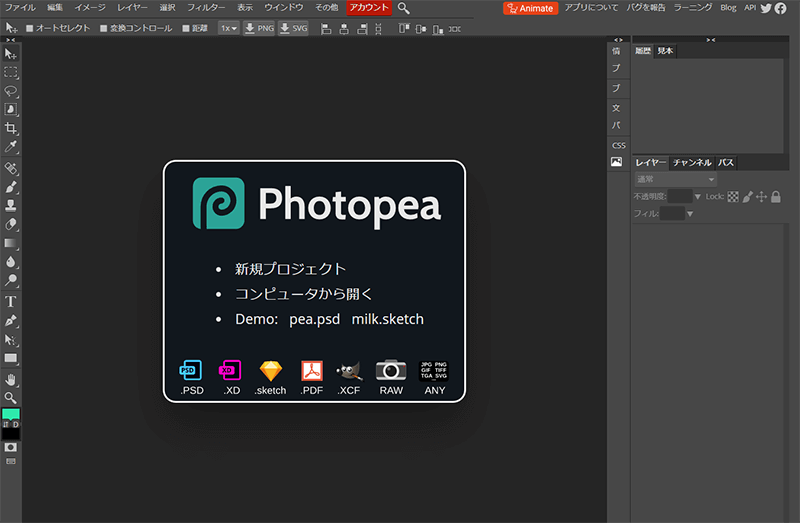Viewport: 800px width, 523px height.
Task: Select the Eyedropper tool
Action: pos(11,147)
